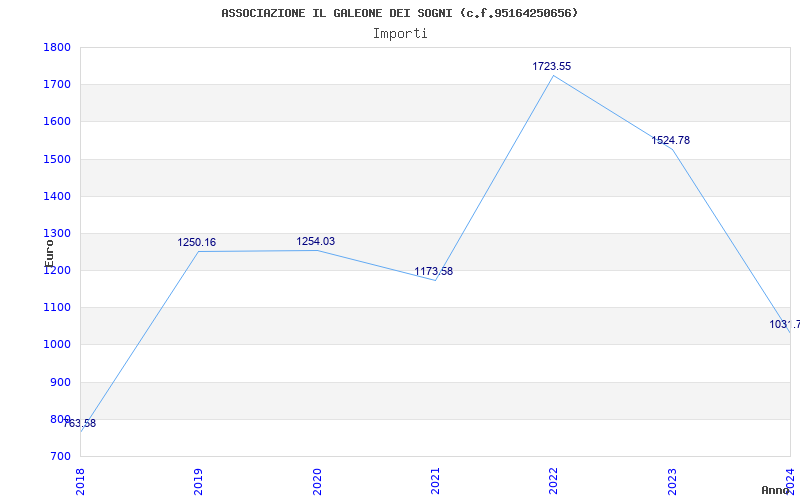Select the 2021 year tick label
Screen dimensions: 800x500
[435, 482]
